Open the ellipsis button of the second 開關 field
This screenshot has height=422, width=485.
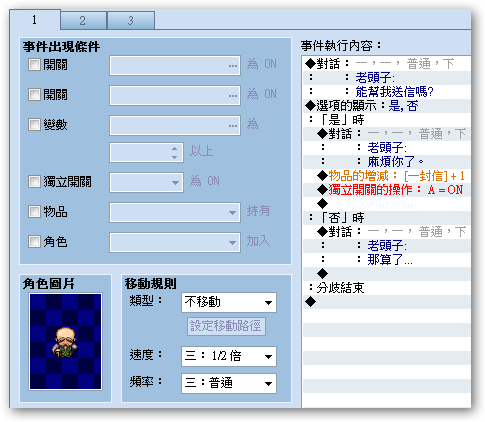(x=233, y=96)
